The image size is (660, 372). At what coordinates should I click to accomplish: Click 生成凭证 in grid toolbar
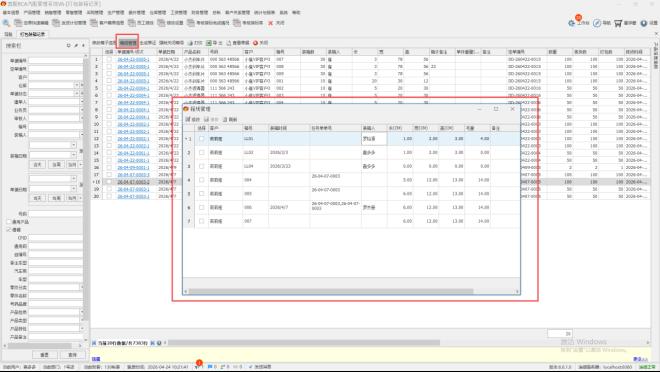click(x=148, y=43)
